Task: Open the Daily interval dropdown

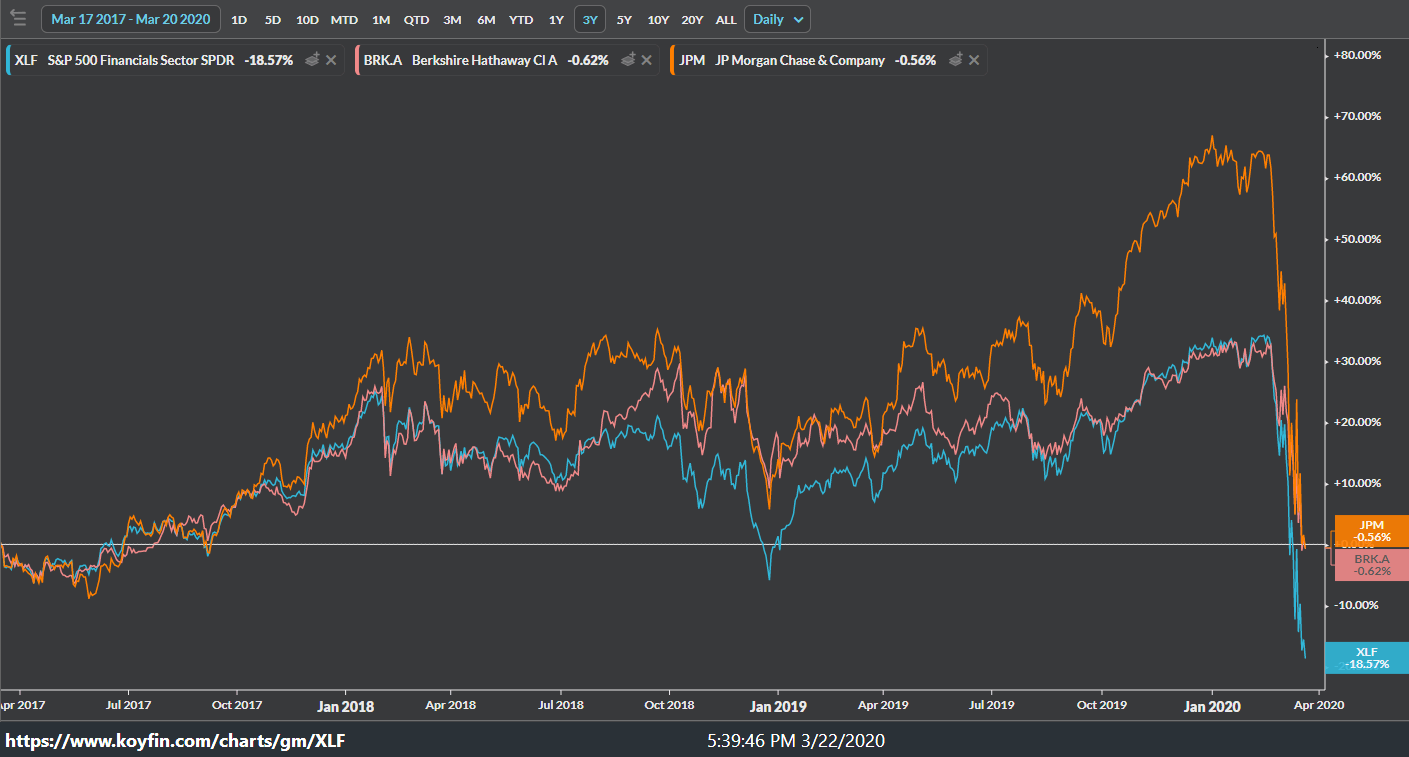Action: coord(777,19)
